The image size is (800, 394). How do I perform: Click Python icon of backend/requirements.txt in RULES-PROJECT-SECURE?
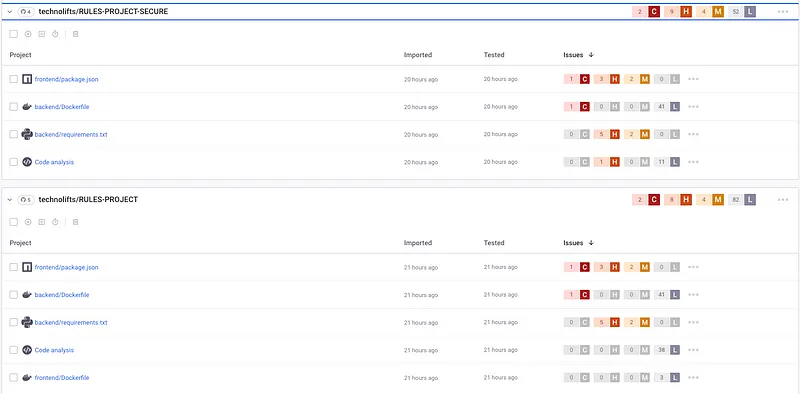click(27, 134)
